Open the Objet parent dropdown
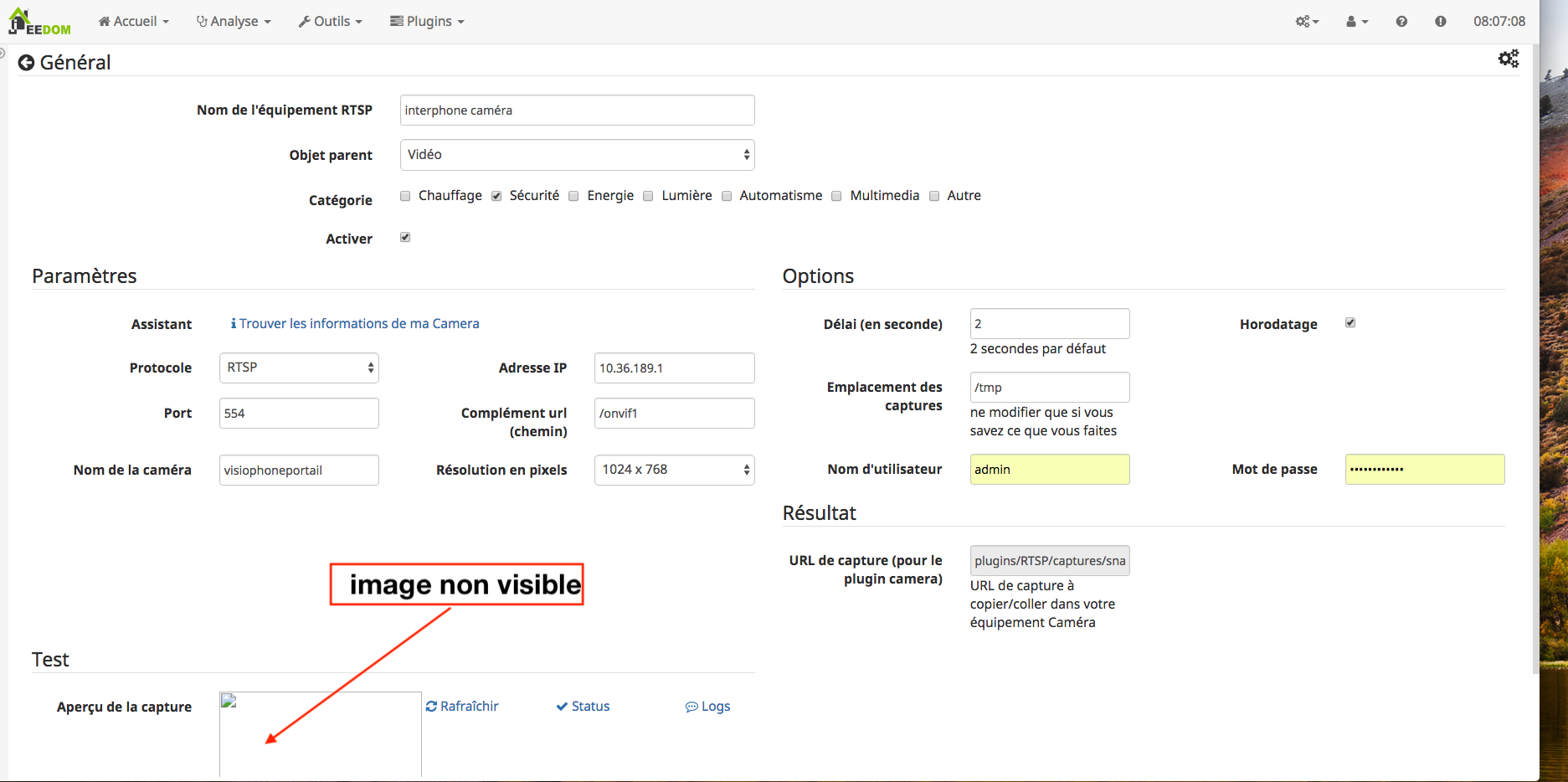The image size is (1568, 782). 577,155
